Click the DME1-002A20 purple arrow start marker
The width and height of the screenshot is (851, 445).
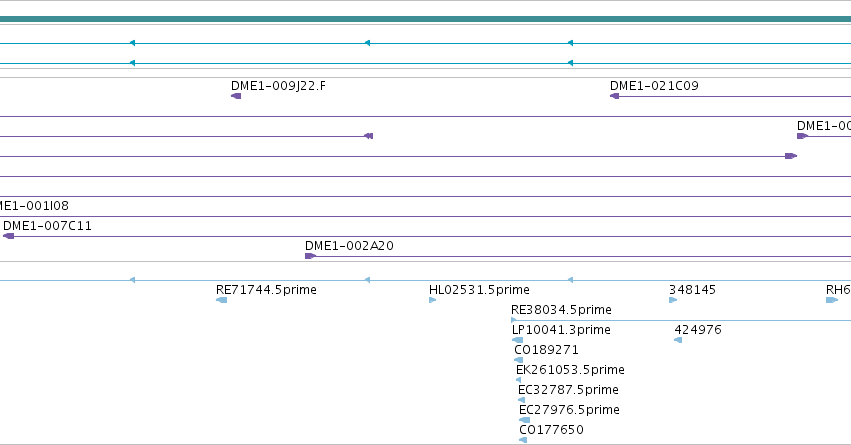pos(310,256)
